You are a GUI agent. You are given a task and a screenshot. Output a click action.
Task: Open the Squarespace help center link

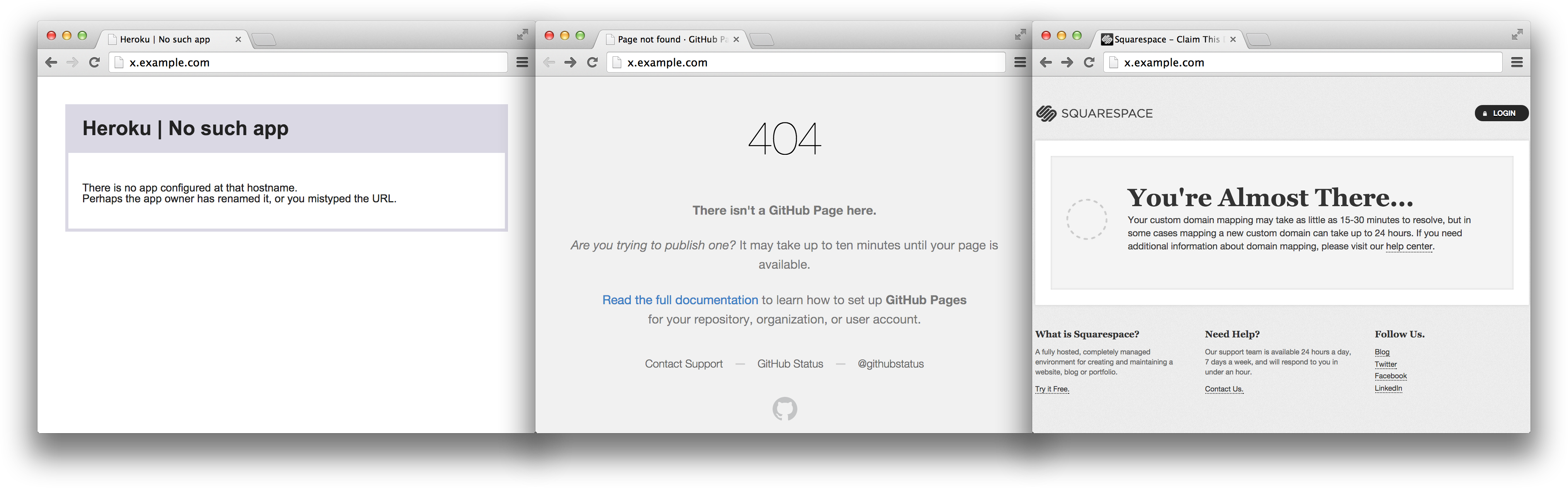[1409, 246]
